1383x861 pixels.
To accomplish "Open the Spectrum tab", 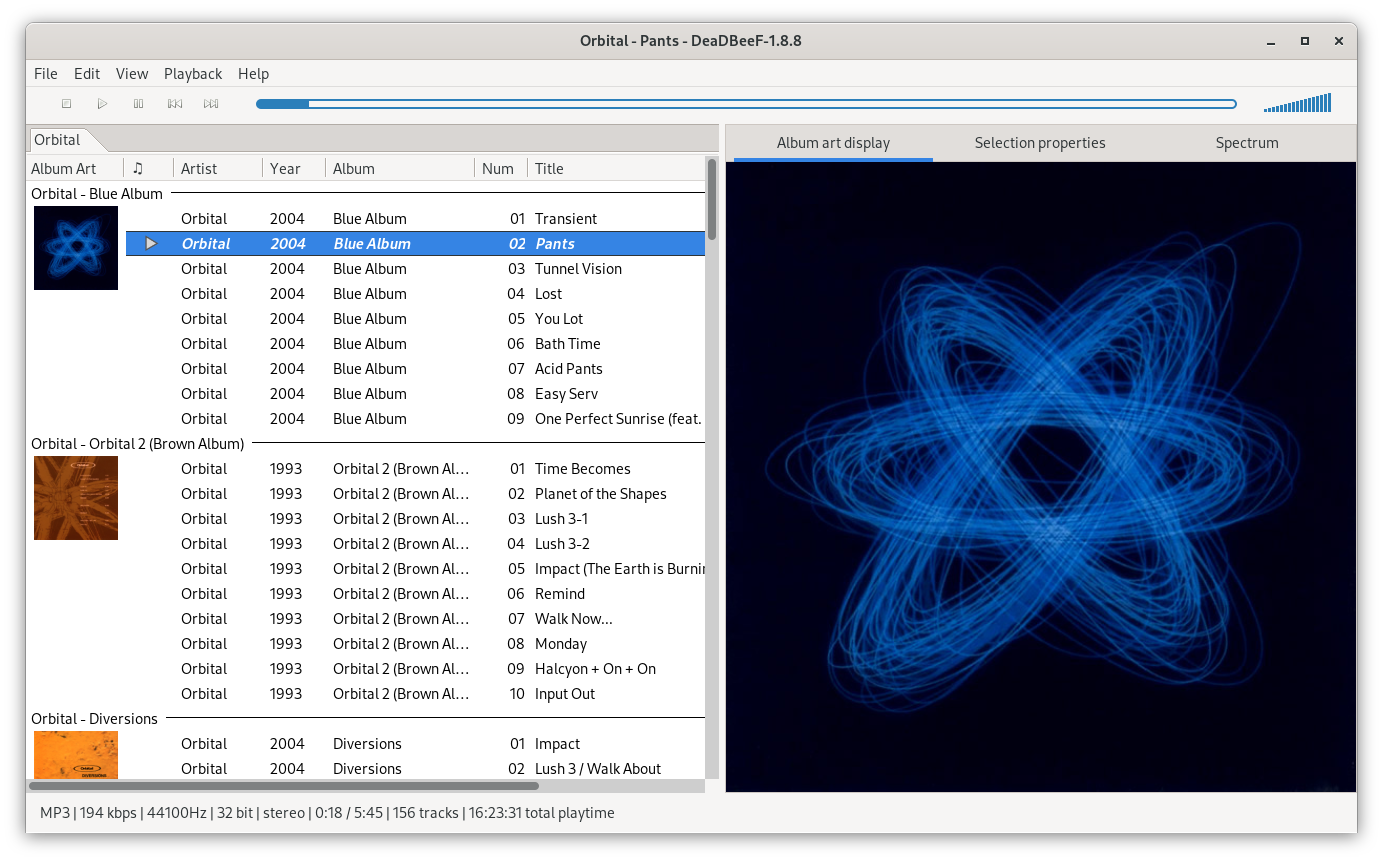I will (1246, 143).
